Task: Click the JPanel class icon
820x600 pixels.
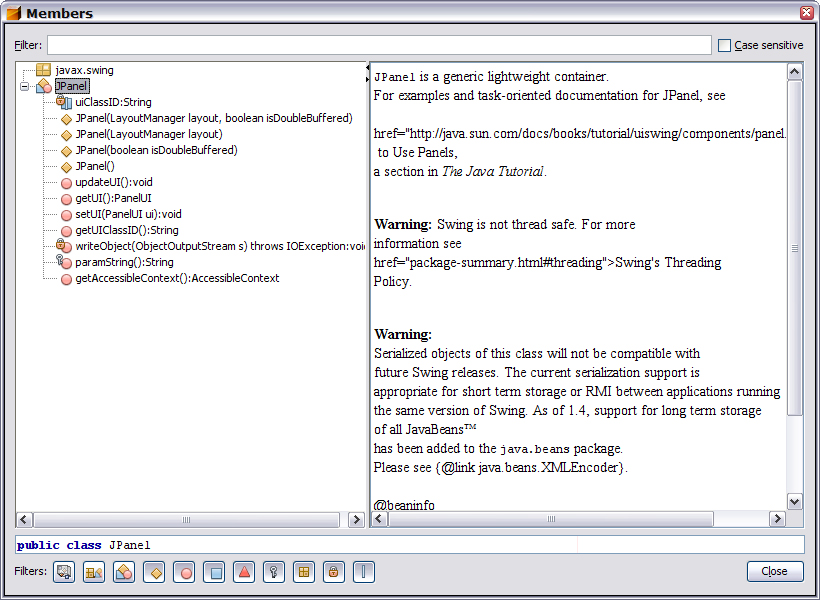Action: (44, 86)
